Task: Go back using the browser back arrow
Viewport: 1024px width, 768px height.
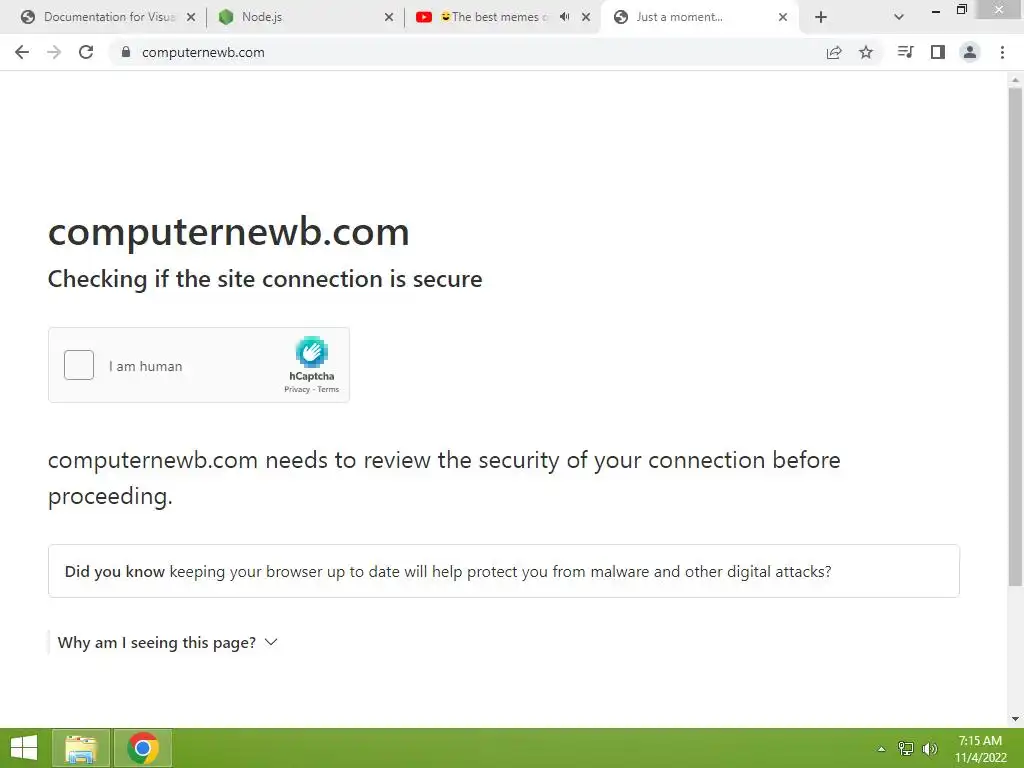Action: click(22, 52)
